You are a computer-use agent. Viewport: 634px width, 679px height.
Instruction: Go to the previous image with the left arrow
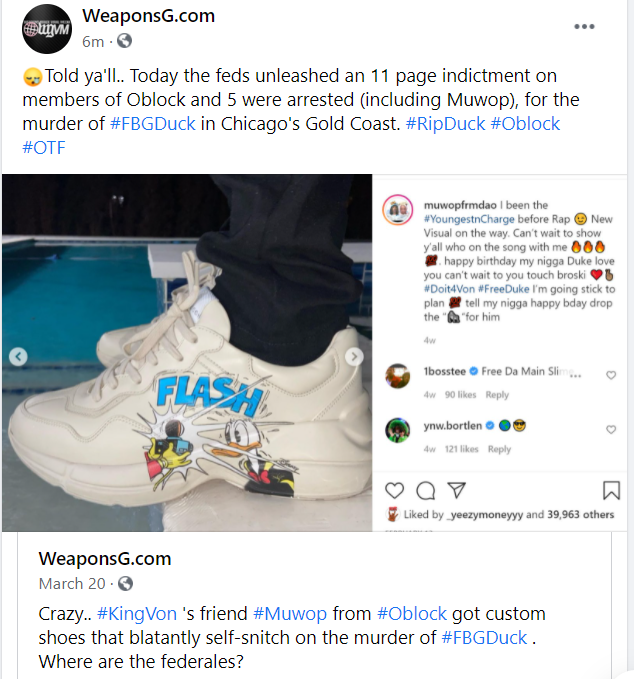pos(18,357)
